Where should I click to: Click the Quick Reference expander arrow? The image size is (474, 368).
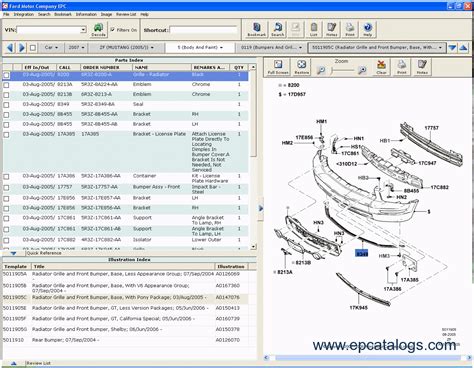[x=13, y=253]
